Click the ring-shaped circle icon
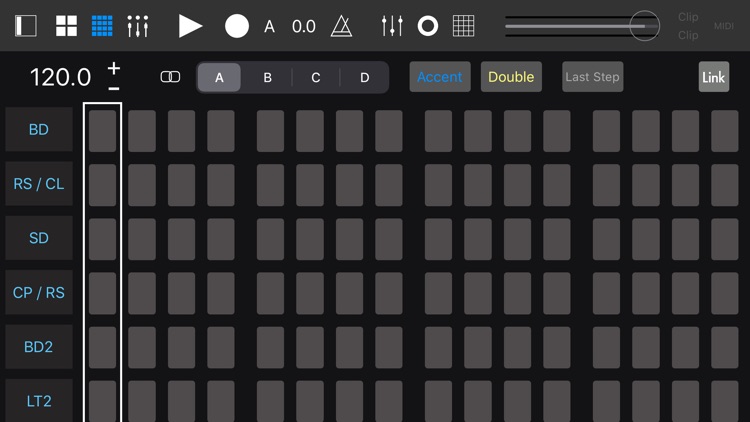The height and width of the screenshot is (422, 750). pyautogui.click(x=428, y=26)
